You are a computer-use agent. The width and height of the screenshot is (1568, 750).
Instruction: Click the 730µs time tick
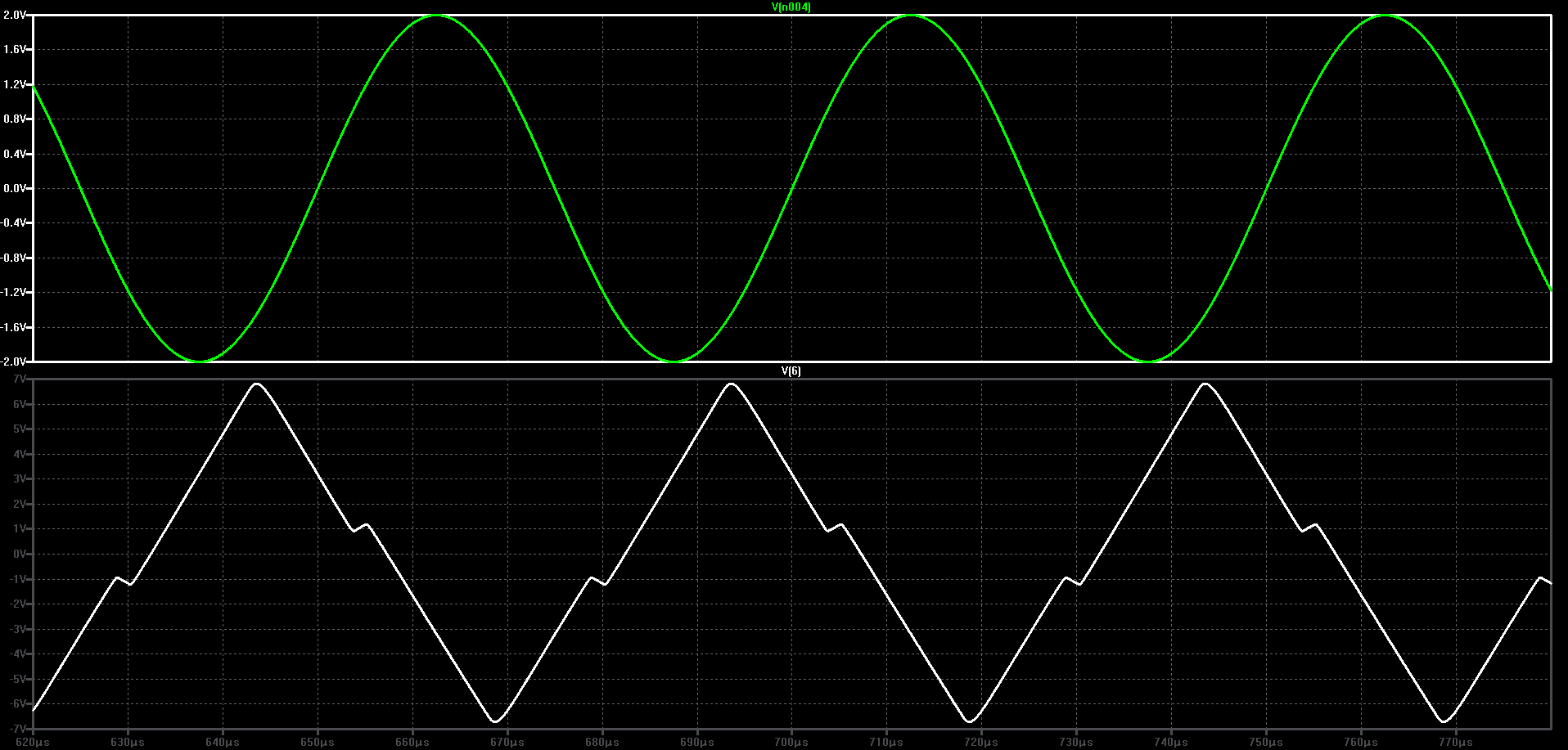tap(1076, 743)
